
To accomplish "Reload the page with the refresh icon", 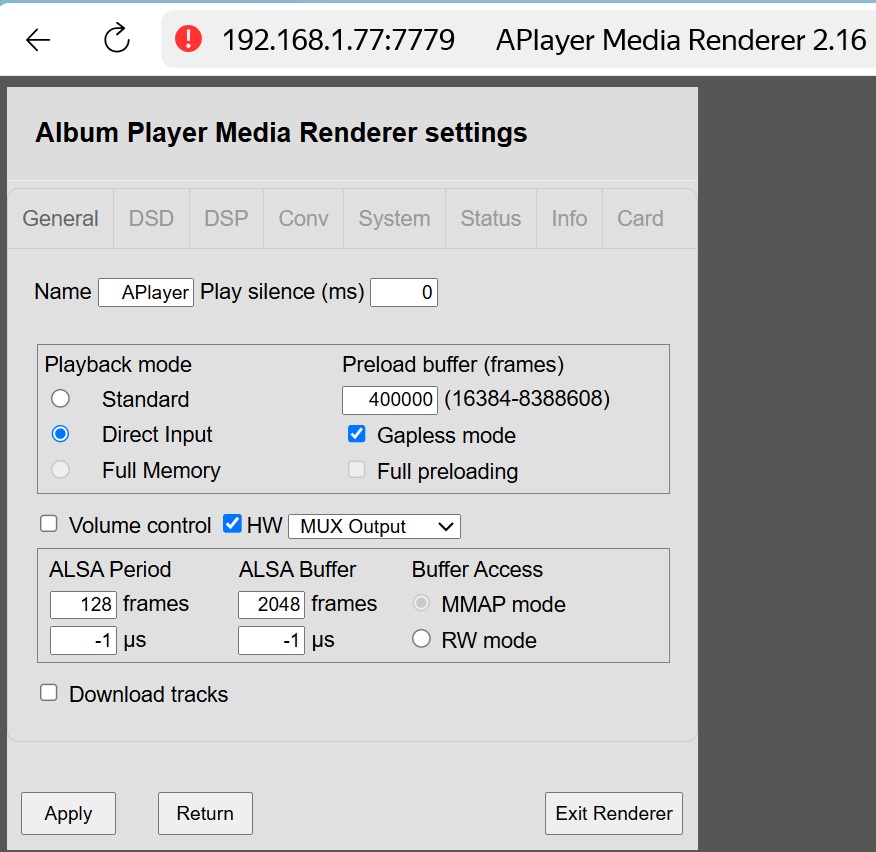I will (x=117, y=40).
